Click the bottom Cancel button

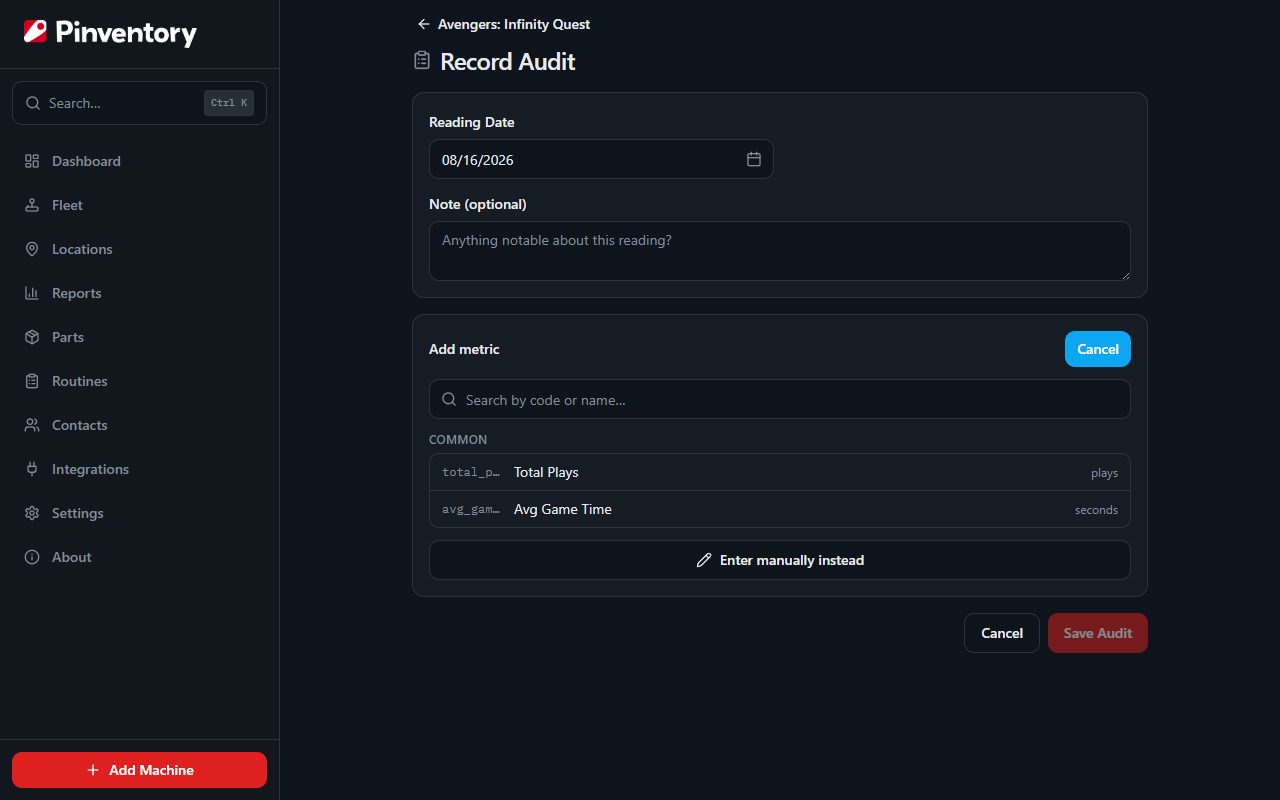coord(1002,633)
